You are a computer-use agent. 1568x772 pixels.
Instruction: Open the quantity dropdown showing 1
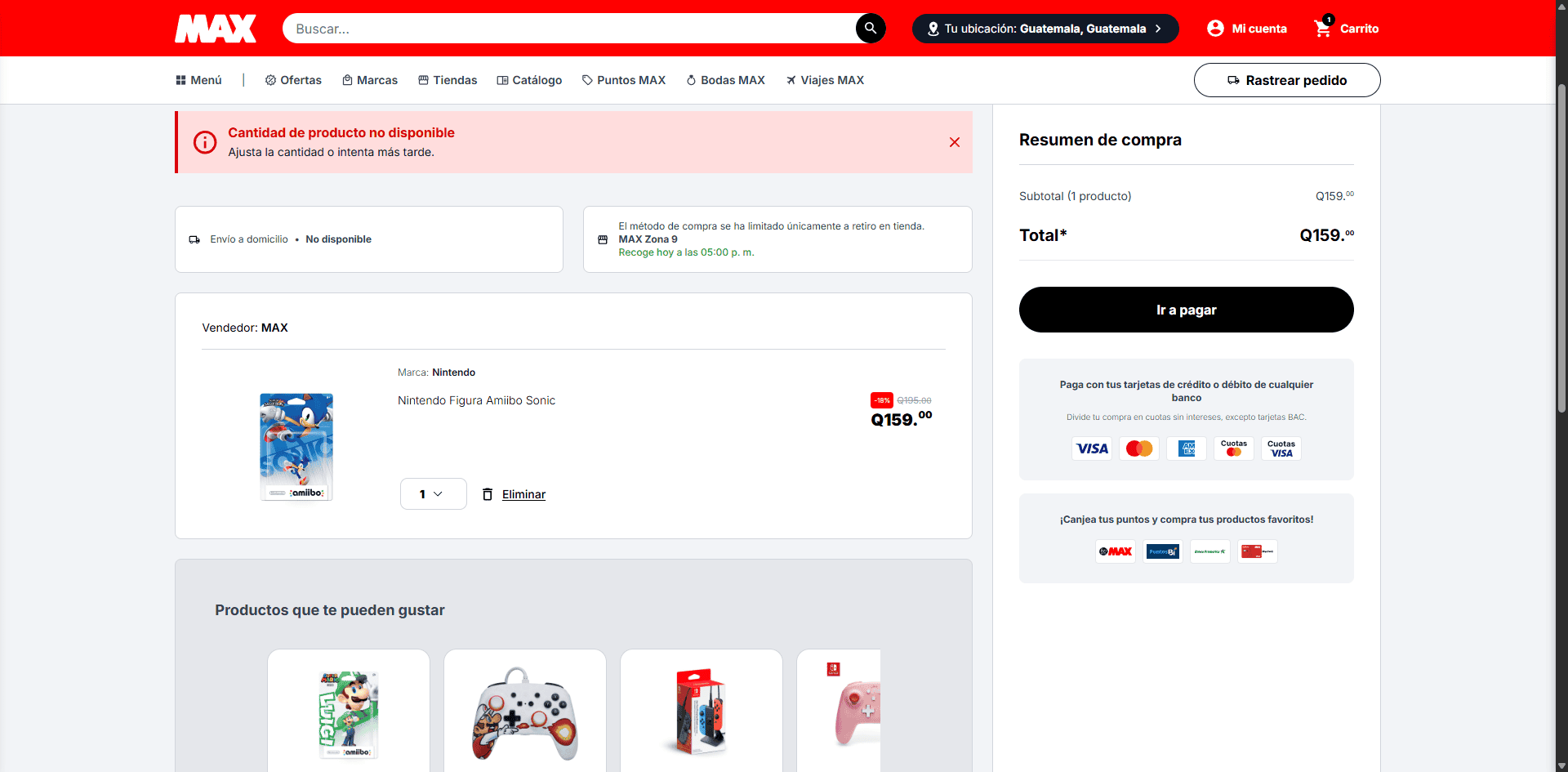[x=433, y=494]
